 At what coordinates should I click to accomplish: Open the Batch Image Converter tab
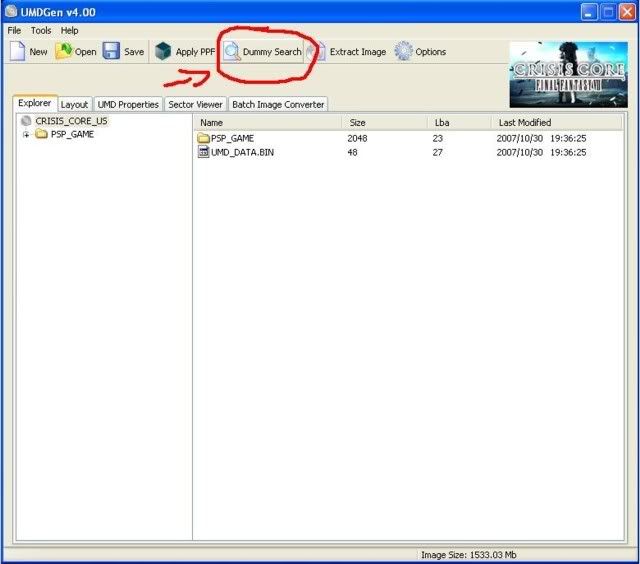(278, 104)
